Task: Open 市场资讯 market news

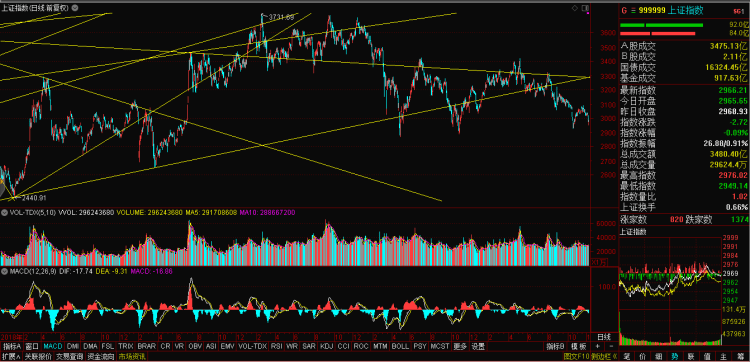Action: tap(132, 356)
